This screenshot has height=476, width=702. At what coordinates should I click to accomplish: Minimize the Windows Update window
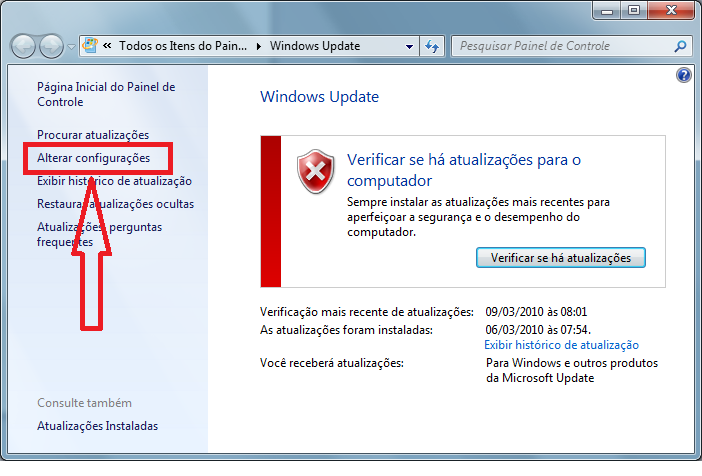607,11
